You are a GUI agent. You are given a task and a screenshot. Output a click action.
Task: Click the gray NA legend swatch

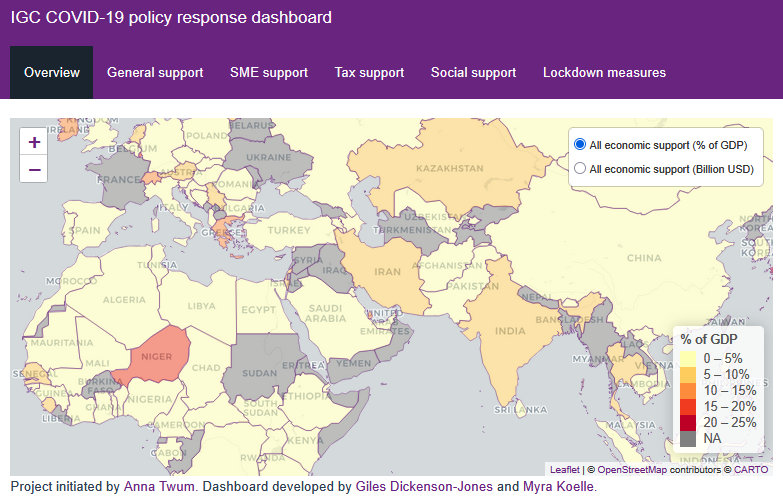tap(688, 439)
